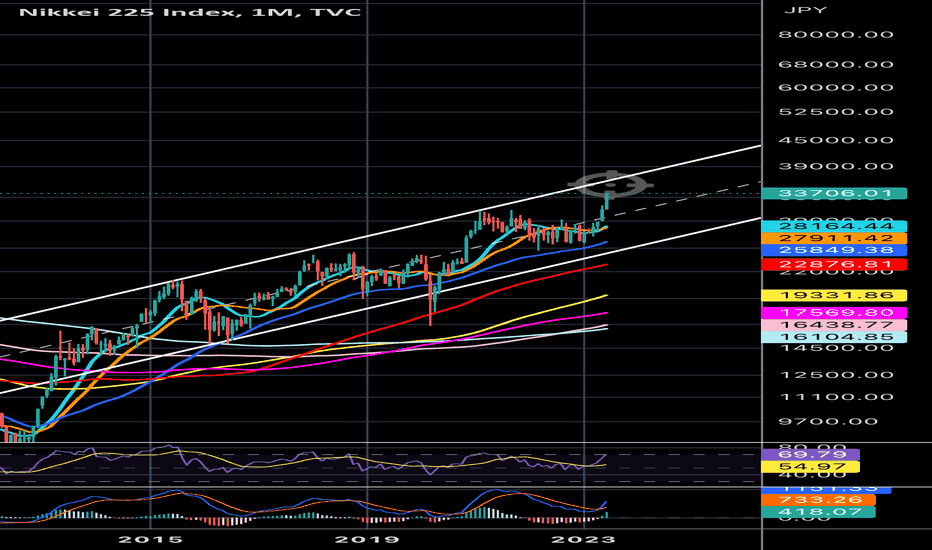Image resolution: width=932 pixels, height=550 pixels.
Task: Click the 2023 time axis label
Action: (x=584, y=539)
